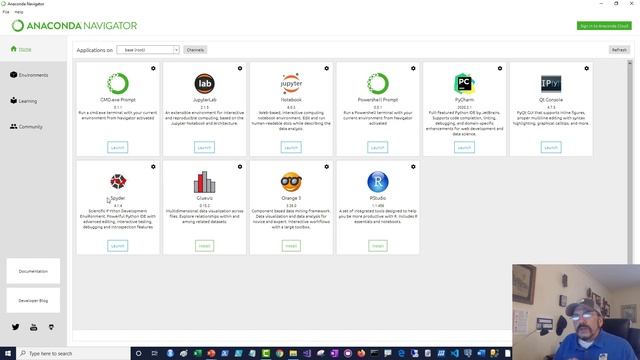Viewport: 640px width, 360px height.
Task: Switch to the Environments tab
Action: pos(33,75)
